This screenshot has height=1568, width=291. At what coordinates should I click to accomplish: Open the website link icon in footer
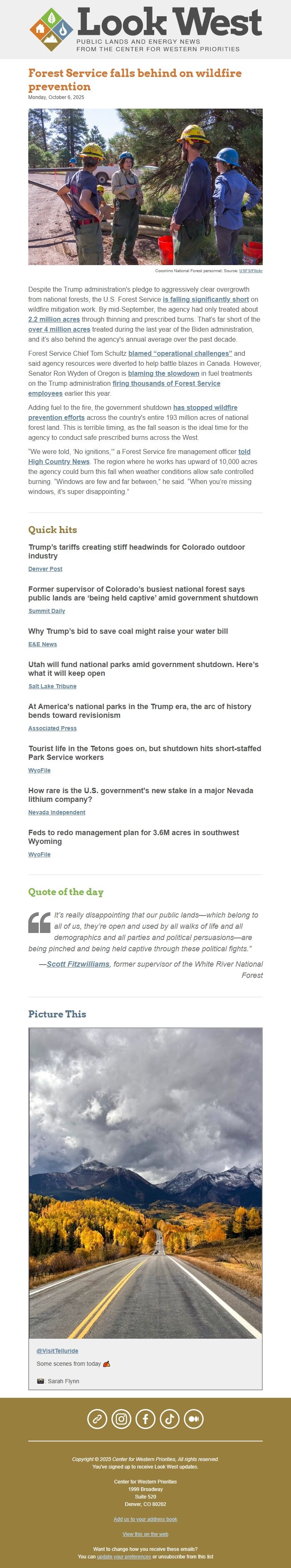pyautogui.click(x=97, y=1419)
